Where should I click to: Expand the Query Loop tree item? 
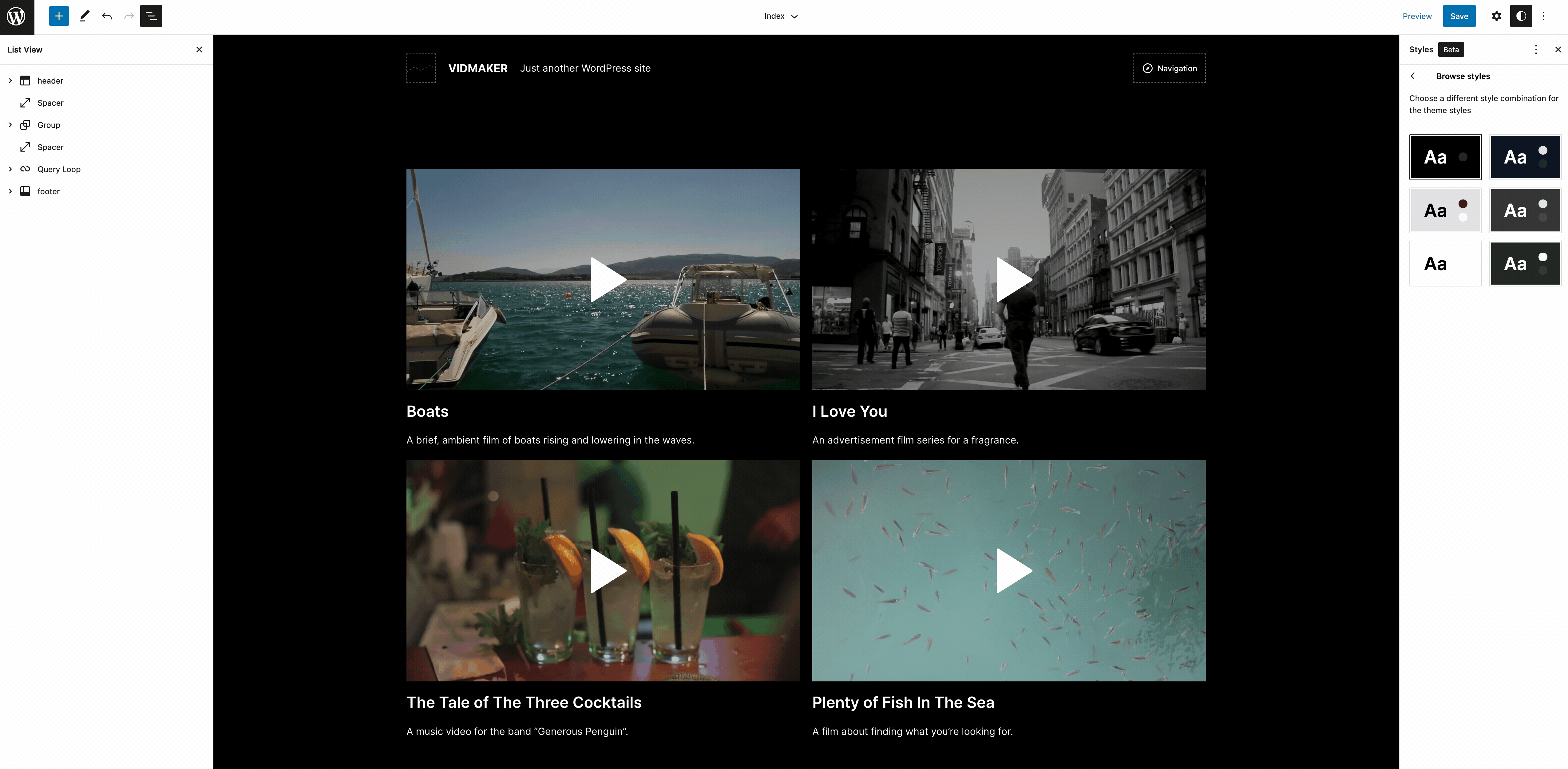10,169
